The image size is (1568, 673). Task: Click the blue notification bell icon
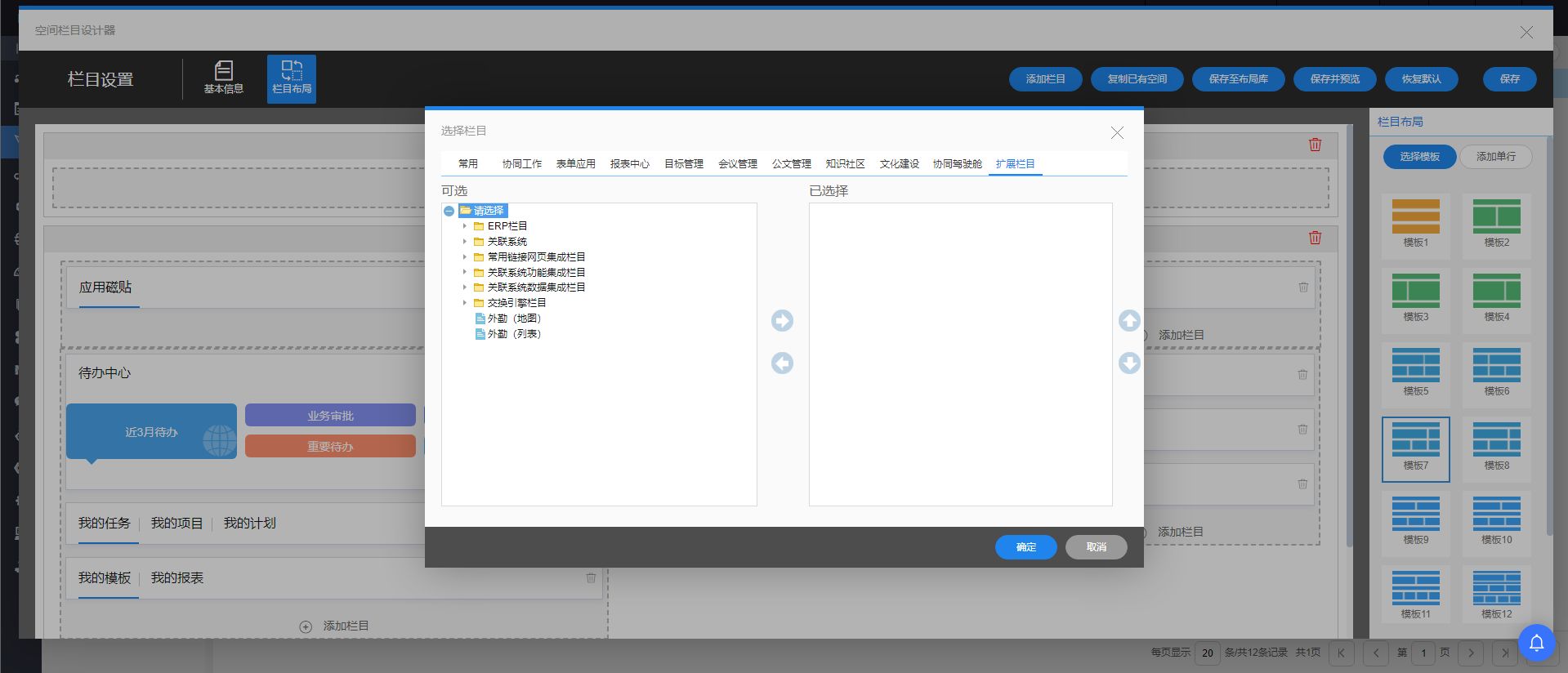(1536, 643)
